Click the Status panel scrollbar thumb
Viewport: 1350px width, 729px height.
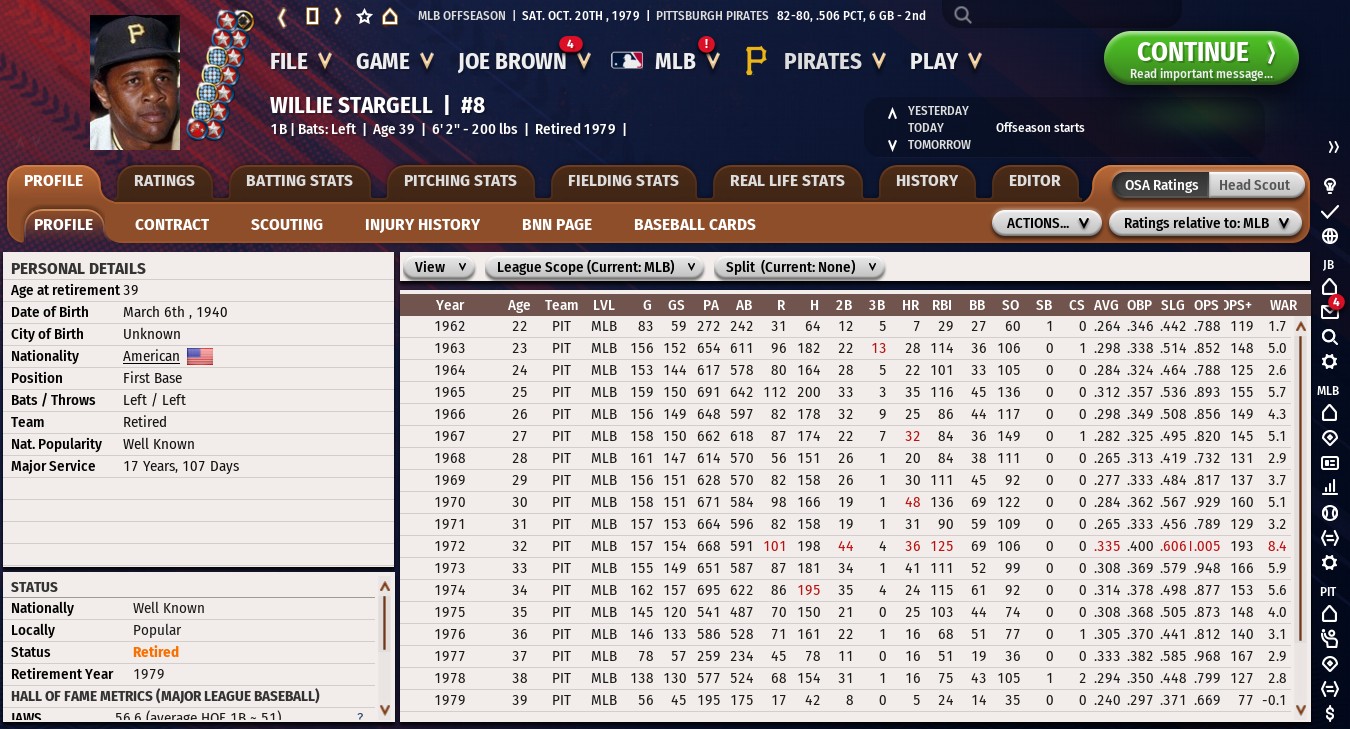click(x=385, y=622)
